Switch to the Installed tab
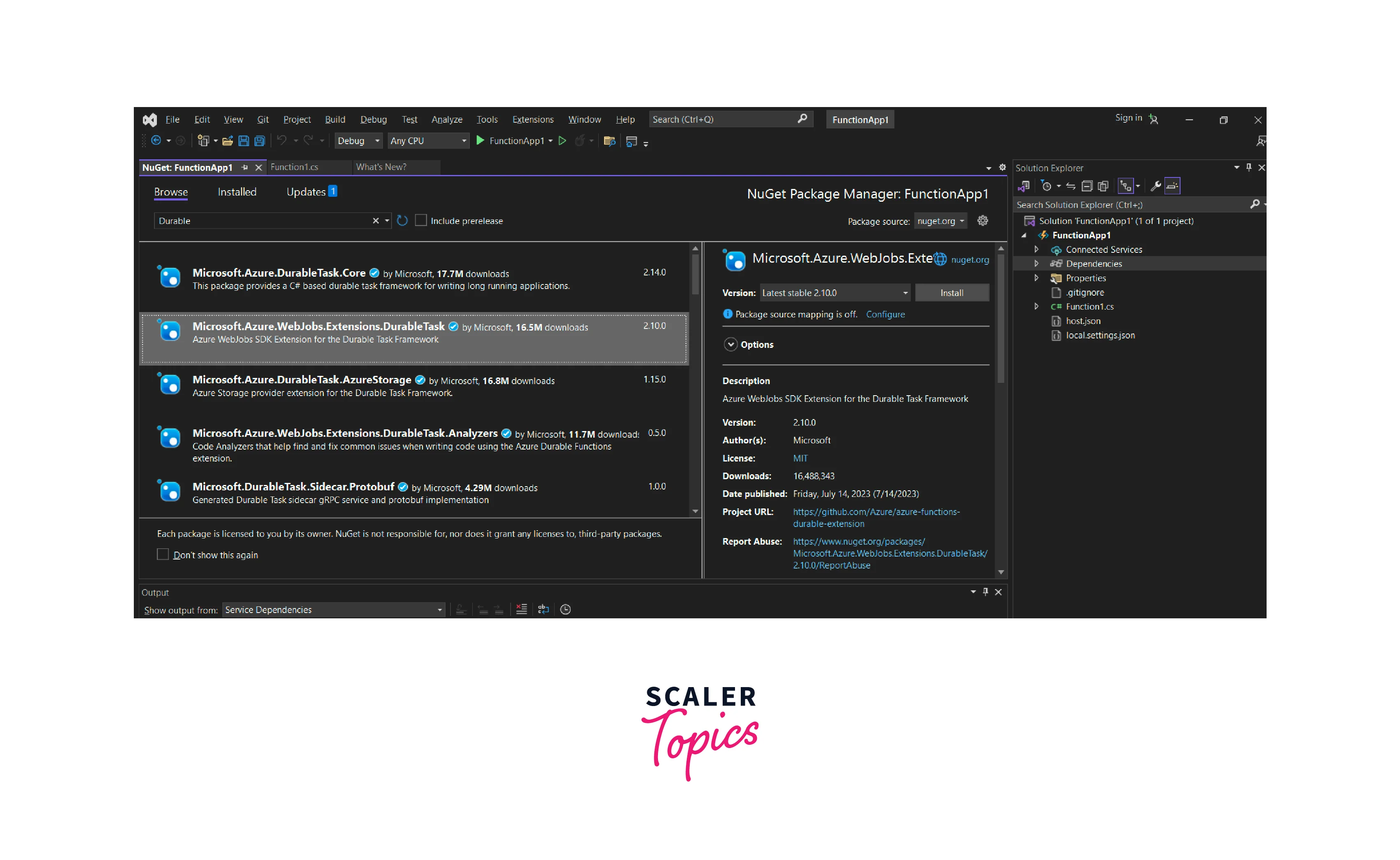This screenshot has width=1400, height=860. coord(237,192)
